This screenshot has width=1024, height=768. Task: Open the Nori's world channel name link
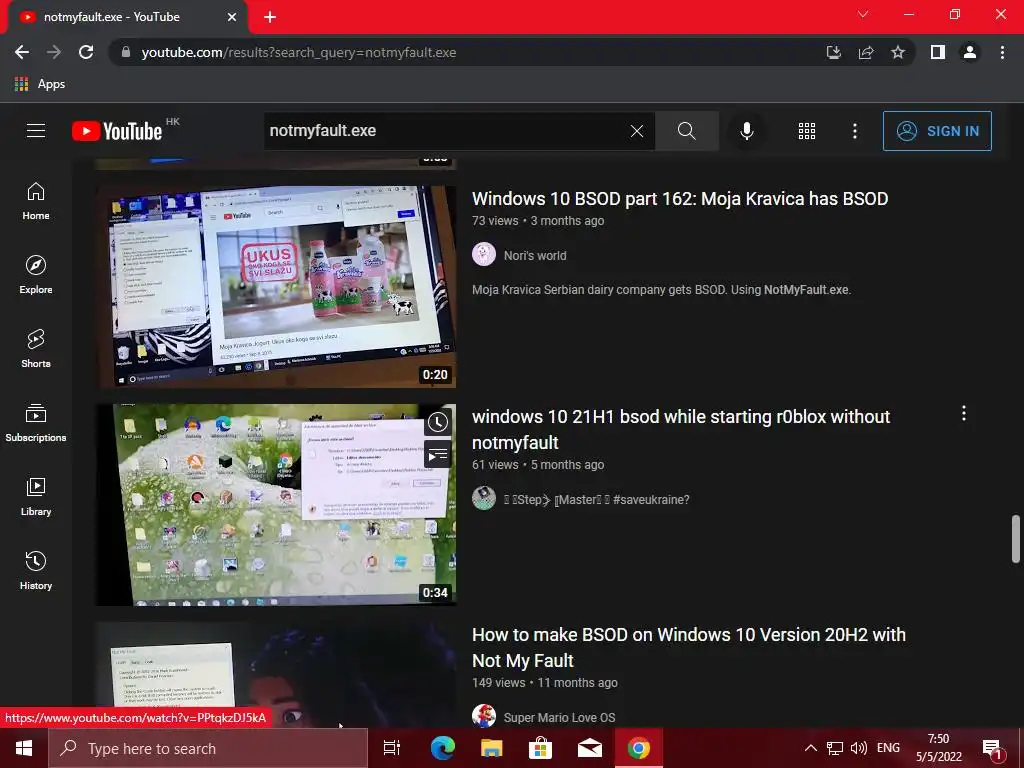[x=535, y=255]
